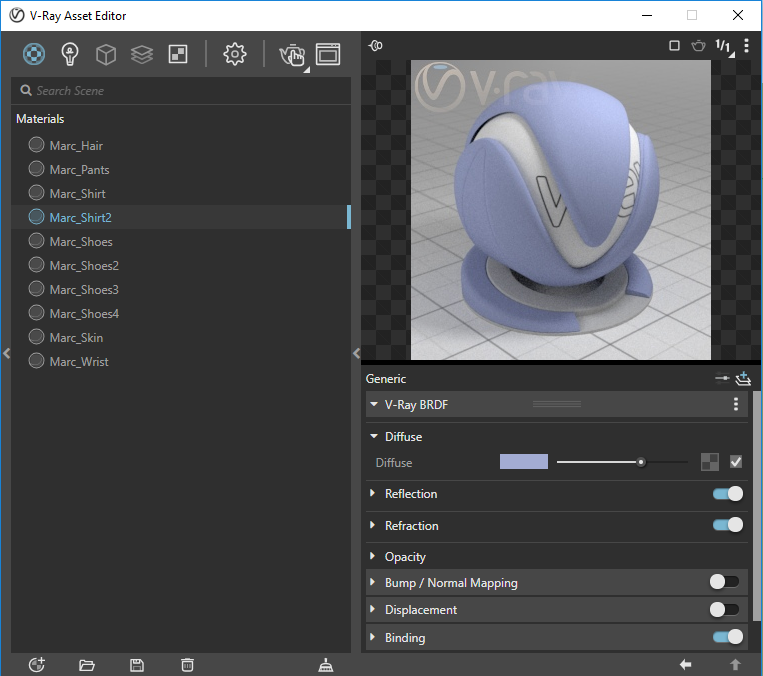Viewport: 763px width, 676px height.
Task: Start render with teapot icon
Action: 292,55
